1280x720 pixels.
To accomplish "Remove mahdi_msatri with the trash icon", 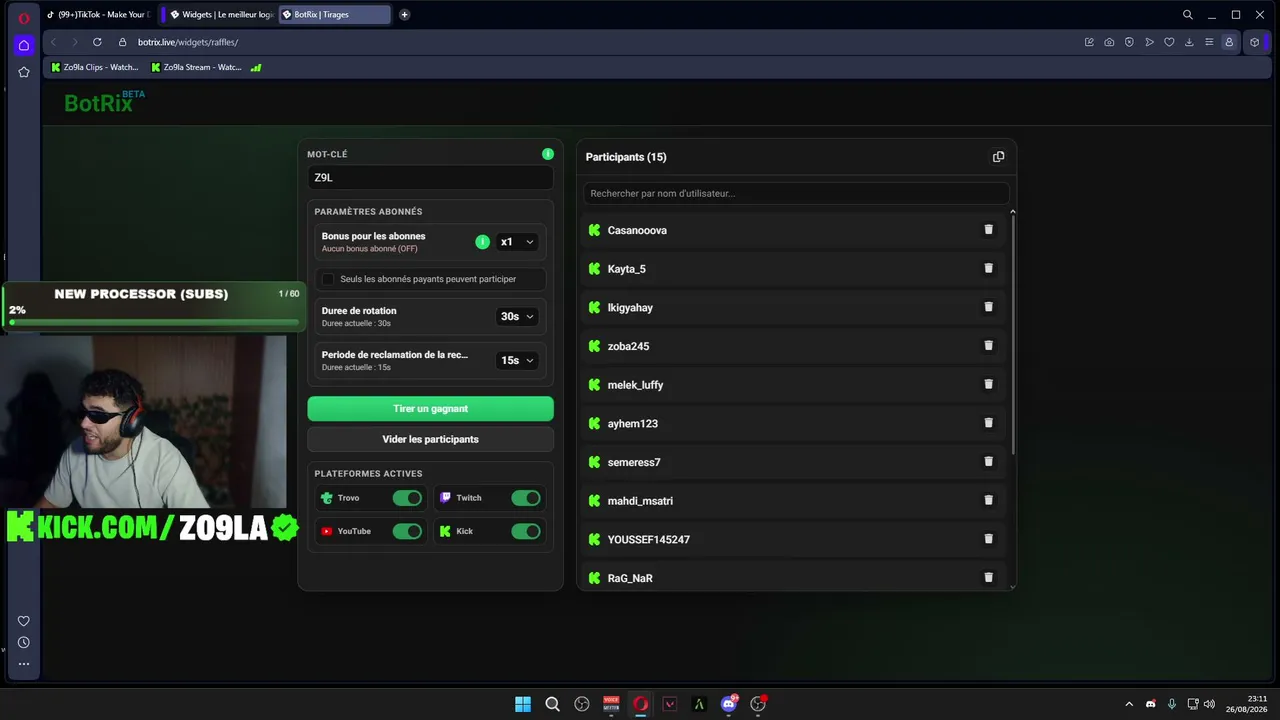I will click(988, 500).
